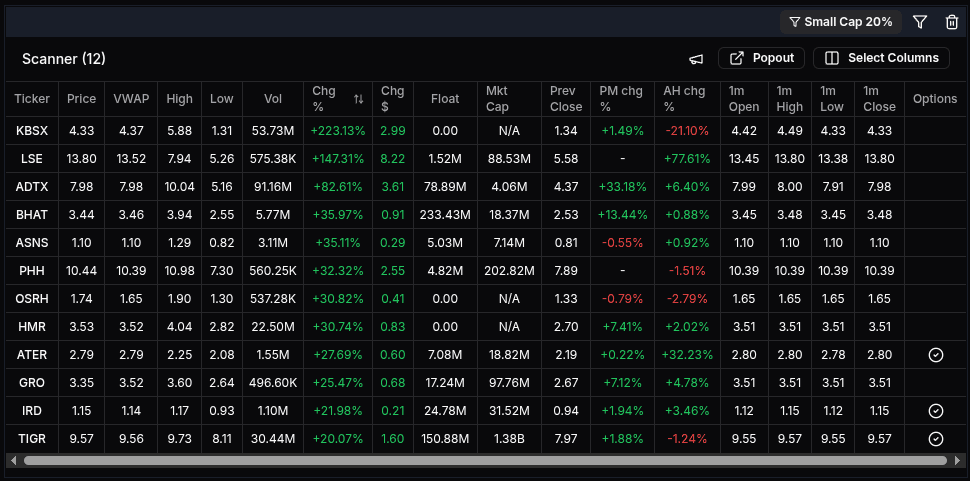Sort by Mkt Cap column header

pos(509,99)
